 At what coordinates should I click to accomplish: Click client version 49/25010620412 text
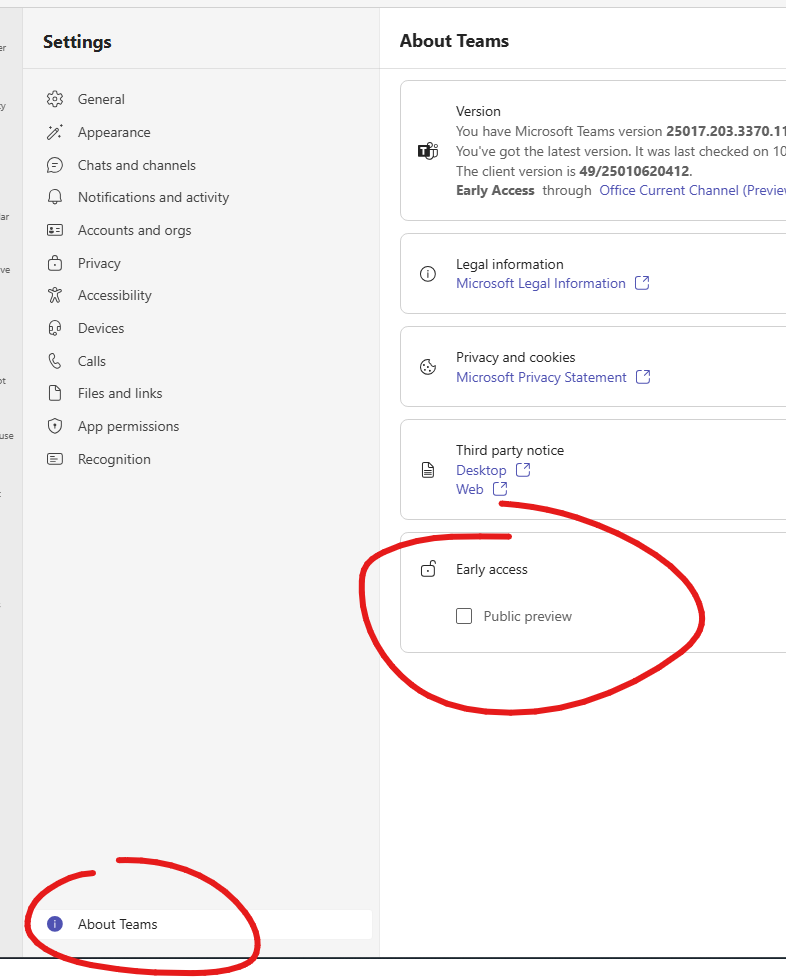point(635,171)
